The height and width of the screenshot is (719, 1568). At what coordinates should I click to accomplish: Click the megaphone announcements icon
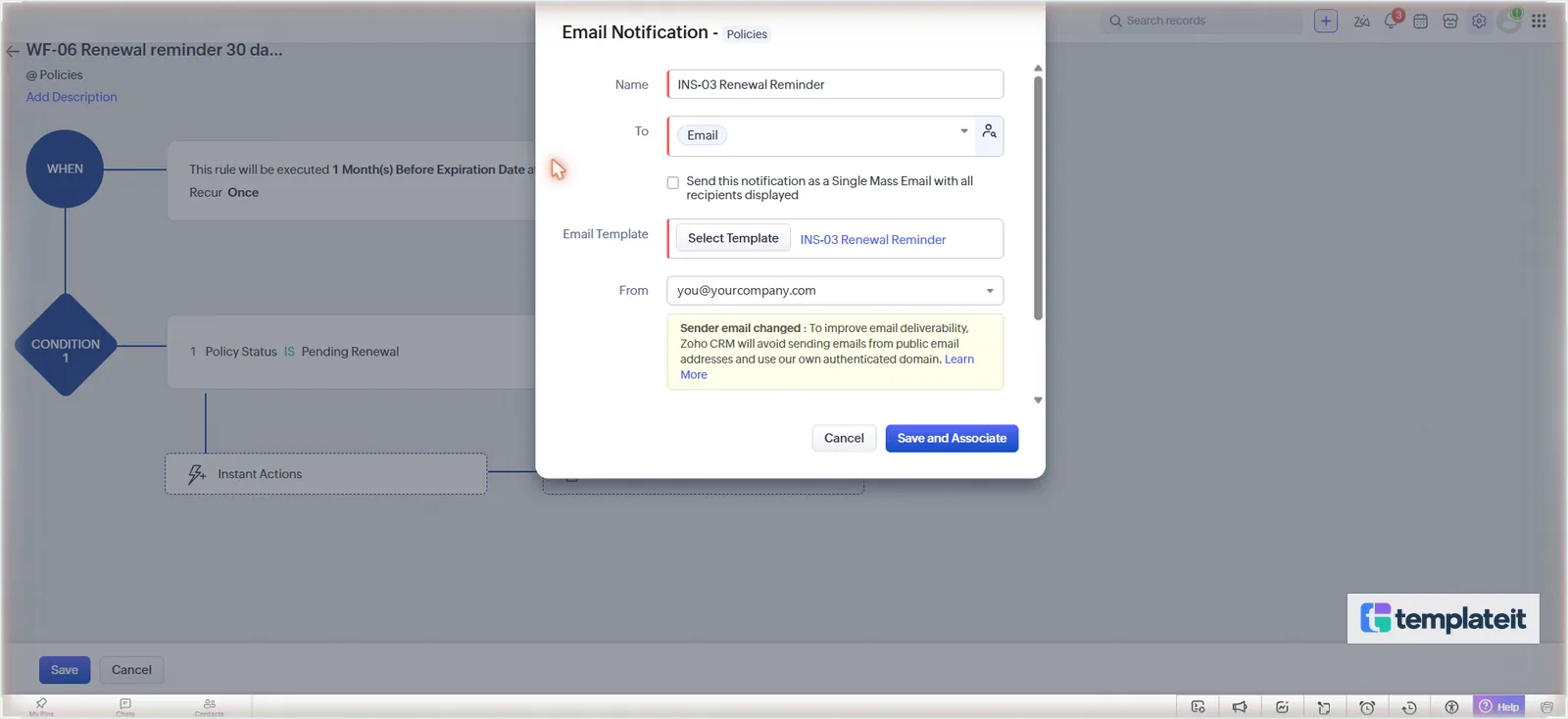point(1240,707)
